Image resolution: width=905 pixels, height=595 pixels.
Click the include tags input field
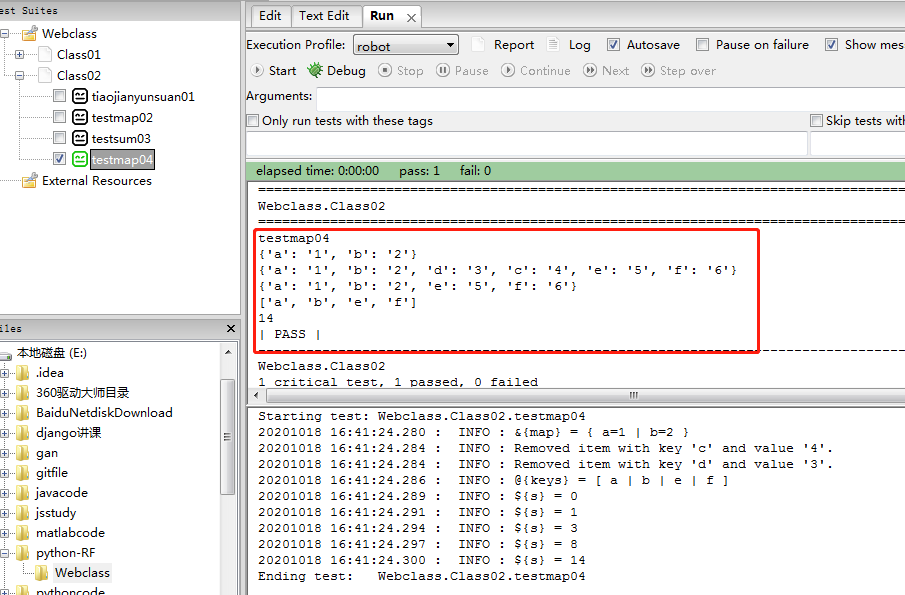[x=526, y=144]
